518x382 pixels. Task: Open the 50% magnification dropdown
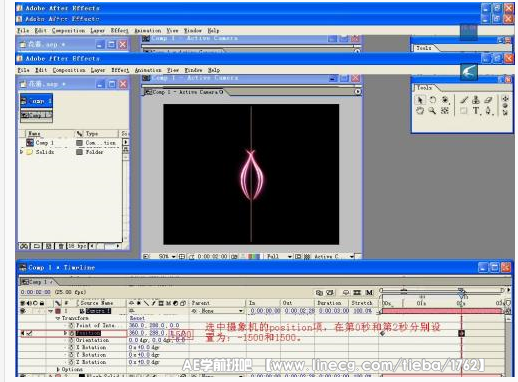tap(167, 257)
